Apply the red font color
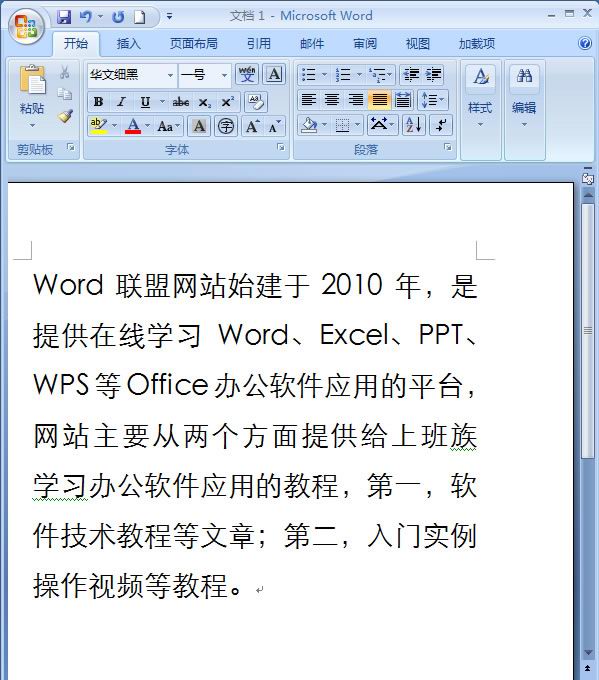 pyautogui.click(x=133, y=126)
